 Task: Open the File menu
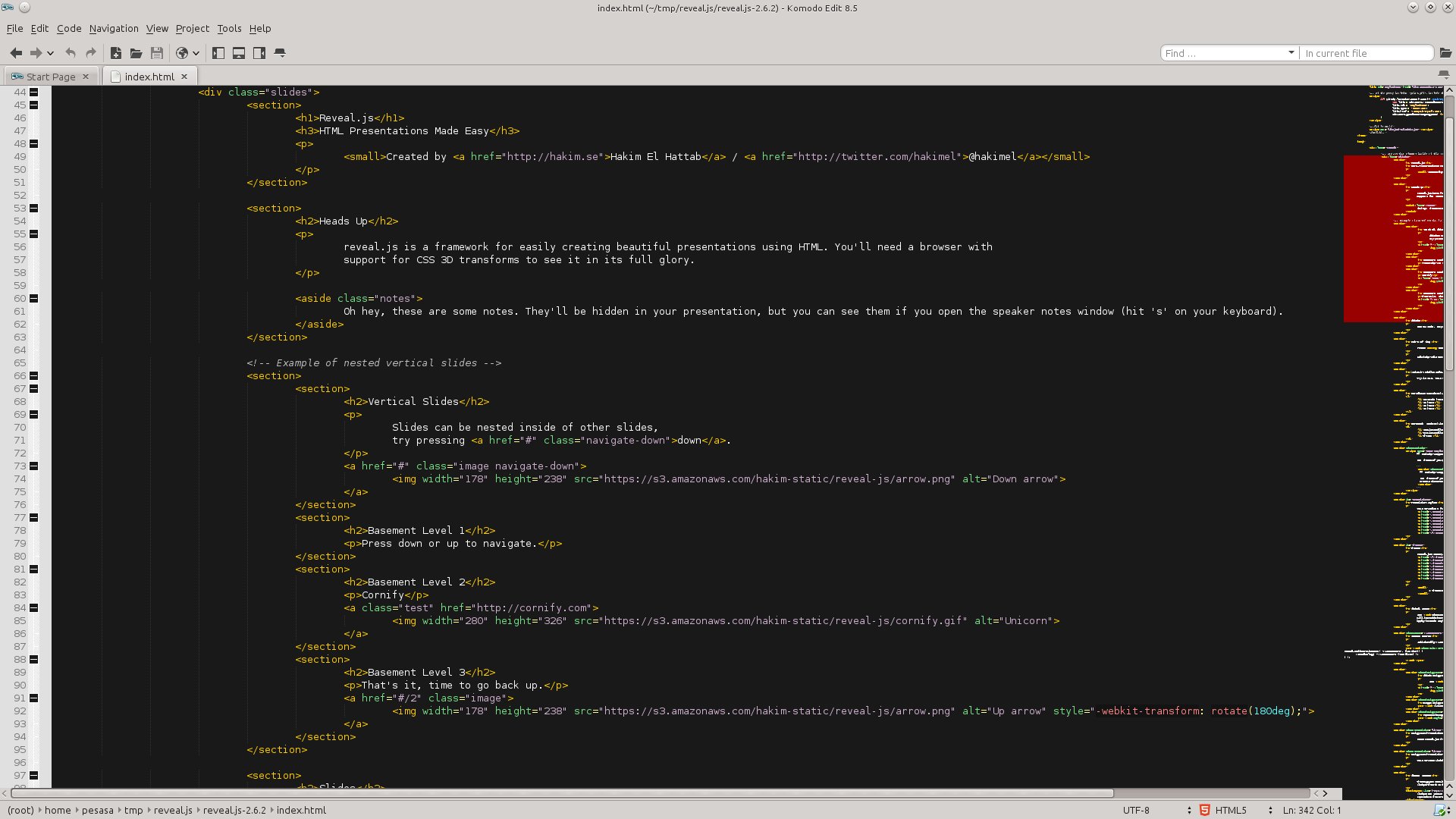(x=14, y=28)
